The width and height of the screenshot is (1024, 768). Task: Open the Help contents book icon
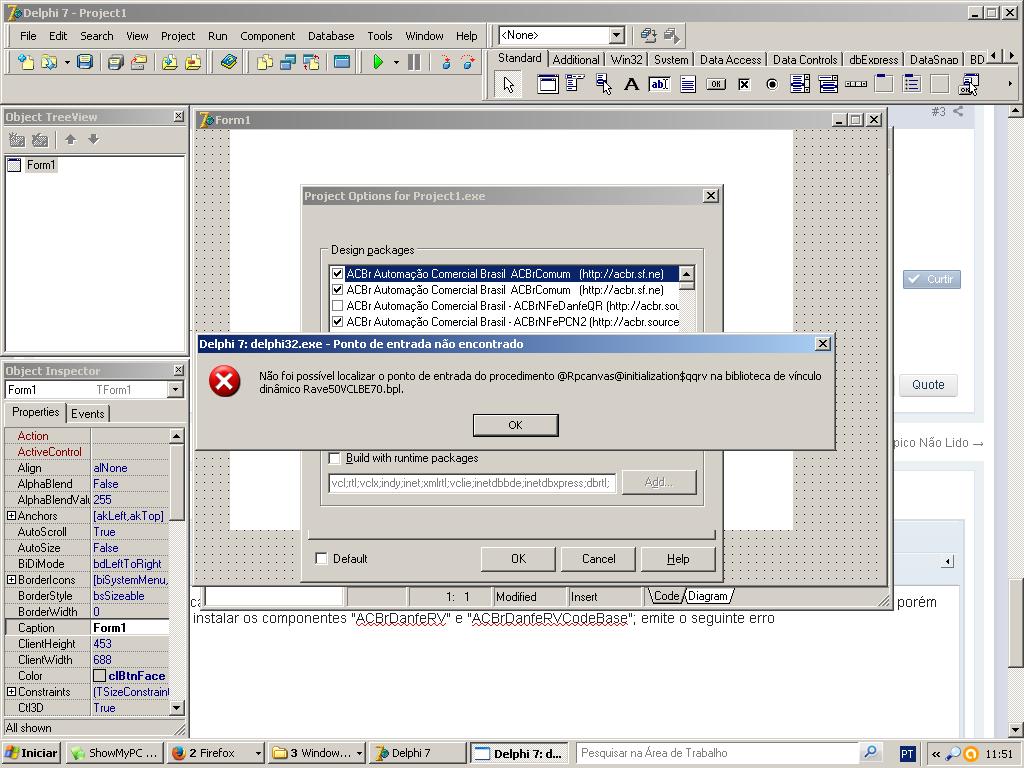point(229,62)
